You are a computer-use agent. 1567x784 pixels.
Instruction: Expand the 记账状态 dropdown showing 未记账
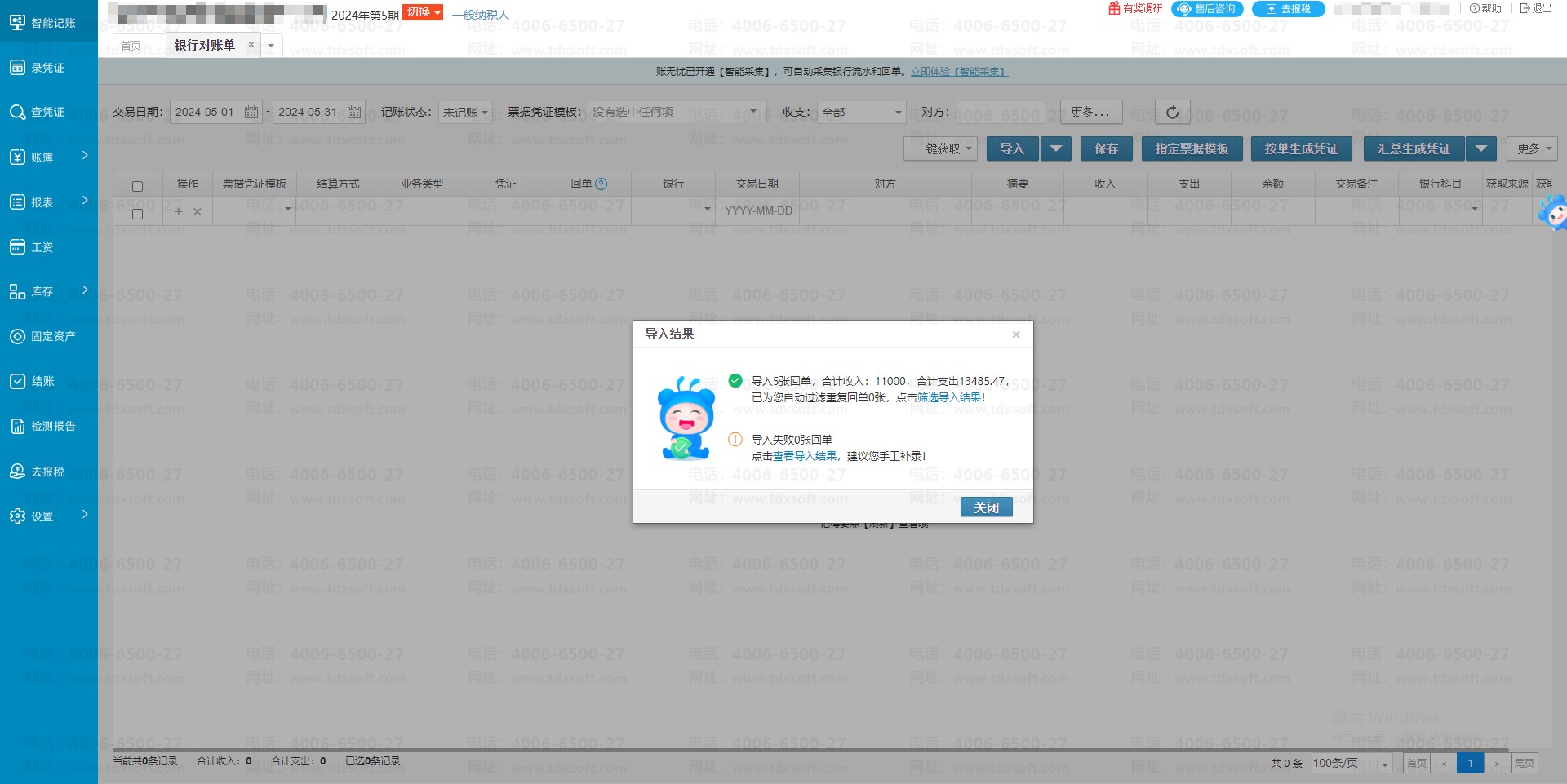pos(465,113)
